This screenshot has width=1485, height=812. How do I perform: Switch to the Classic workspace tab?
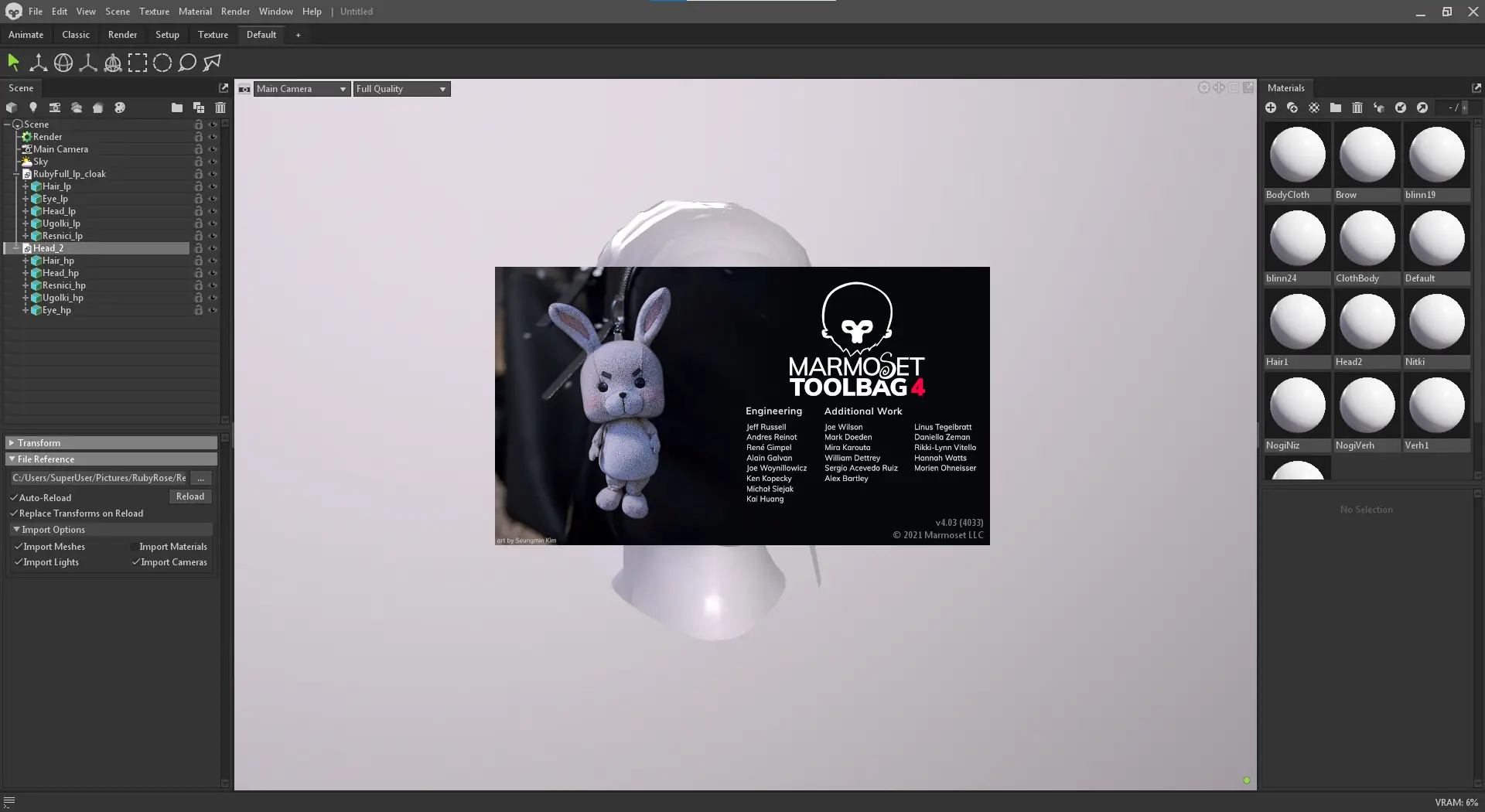click(x=76, y=35)
